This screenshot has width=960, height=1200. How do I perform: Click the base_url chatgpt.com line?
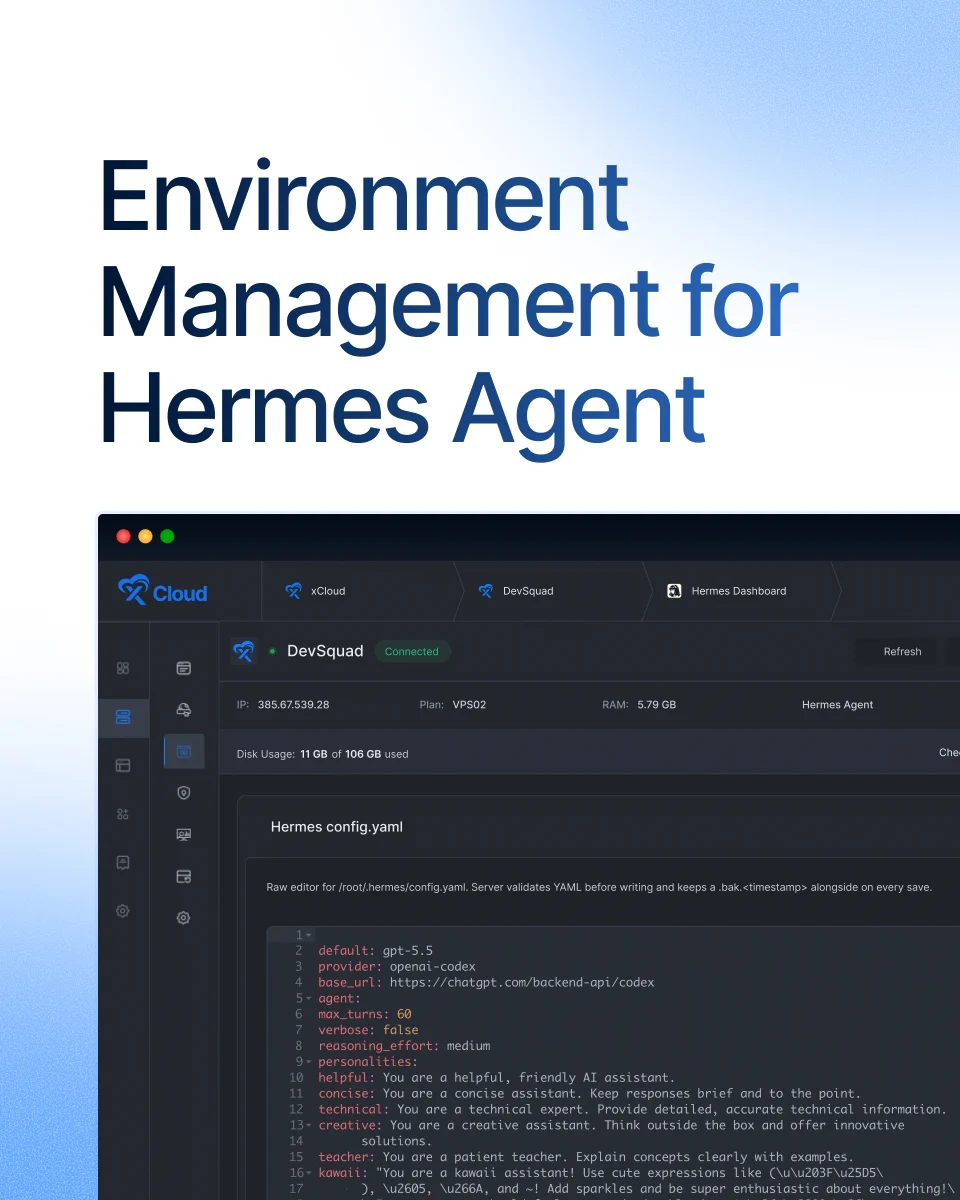point(486,982)
